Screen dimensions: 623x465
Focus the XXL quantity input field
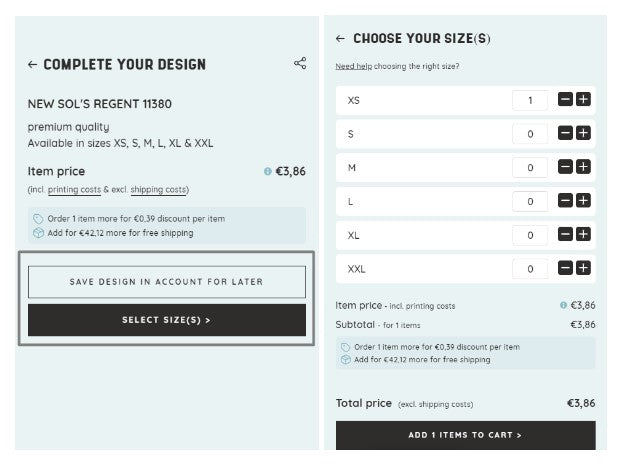pyautogui.click(x=530, y=268)
